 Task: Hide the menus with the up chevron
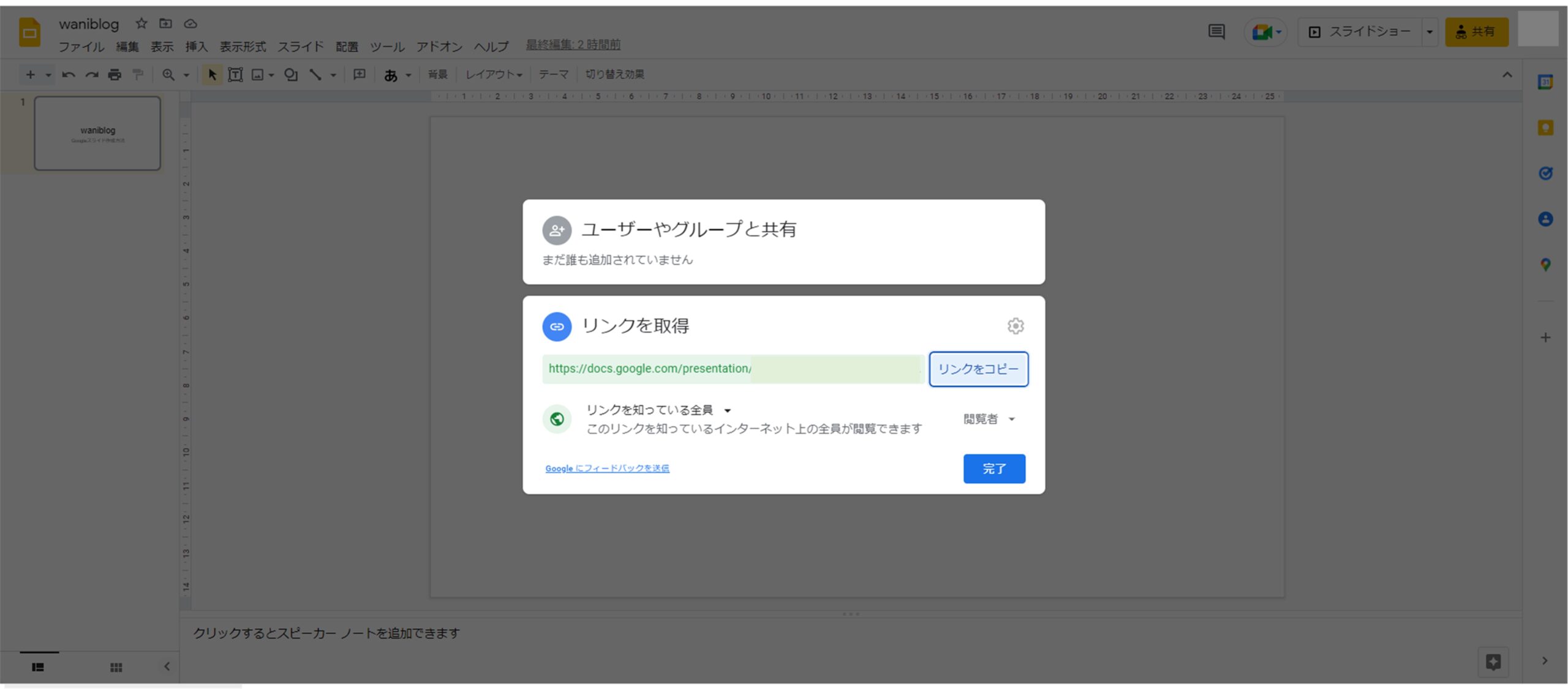[1507, 75]
